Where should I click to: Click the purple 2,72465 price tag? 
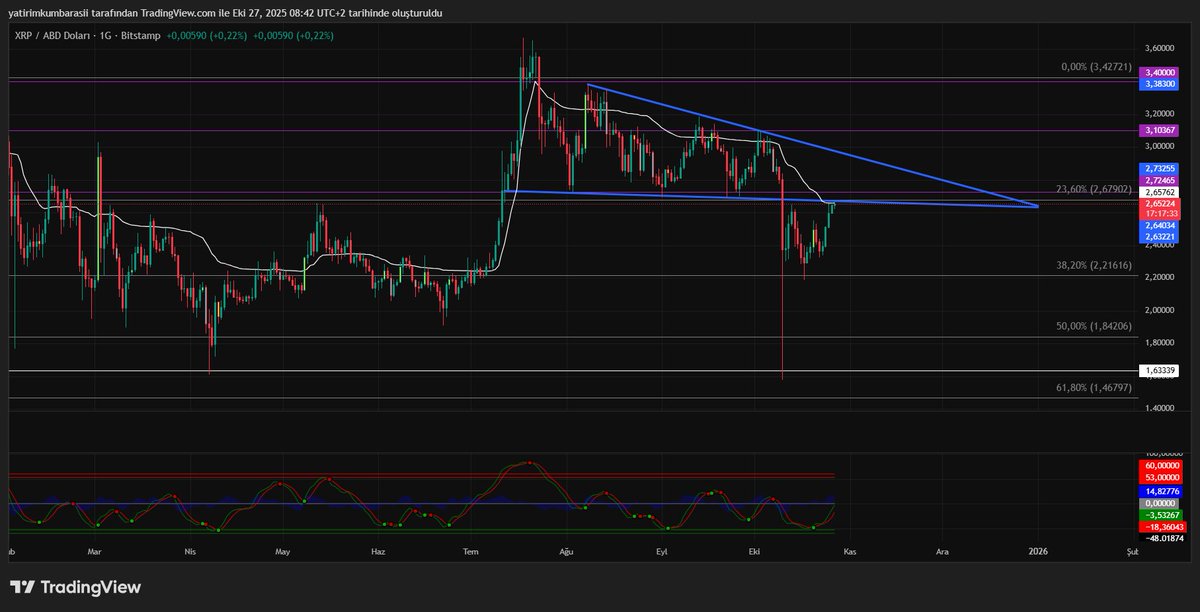[1161, 180]
